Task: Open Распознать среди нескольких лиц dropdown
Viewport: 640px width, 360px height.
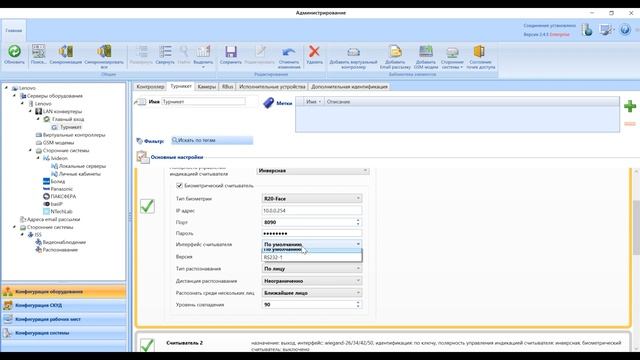Action: click(311, 293)
